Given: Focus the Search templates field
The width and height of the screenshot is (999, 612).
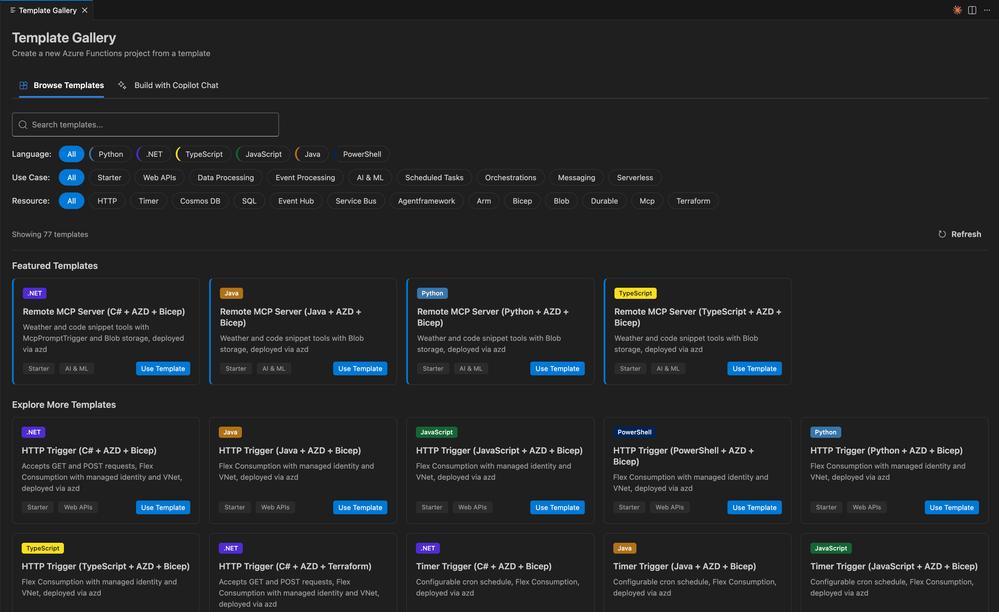Looking at the screenshot, I should [145, 125].
